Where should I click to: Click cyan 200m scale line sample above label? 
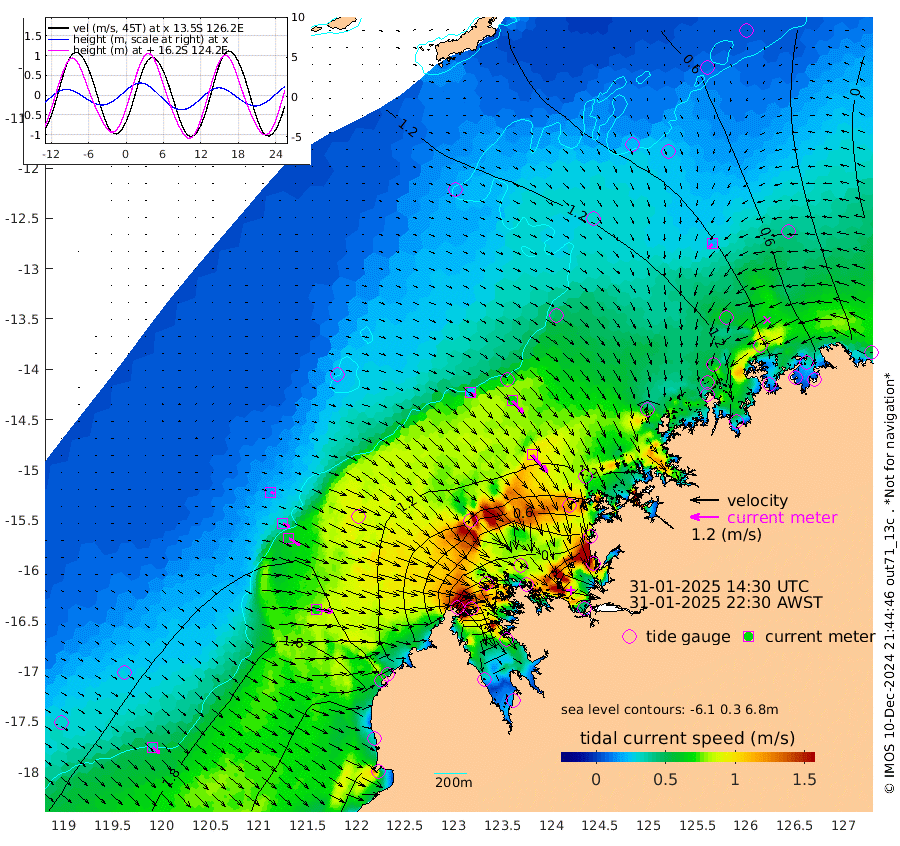point(451,774)
